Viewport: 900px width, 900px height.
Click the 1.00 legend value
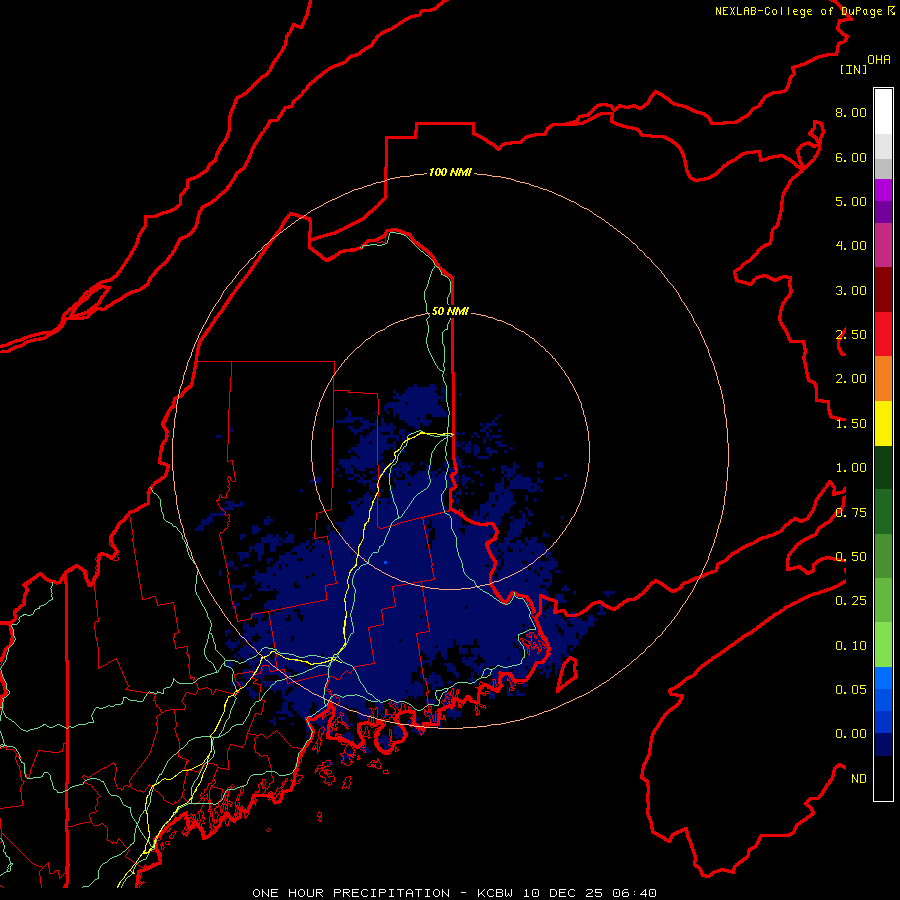tap(851, 468)
